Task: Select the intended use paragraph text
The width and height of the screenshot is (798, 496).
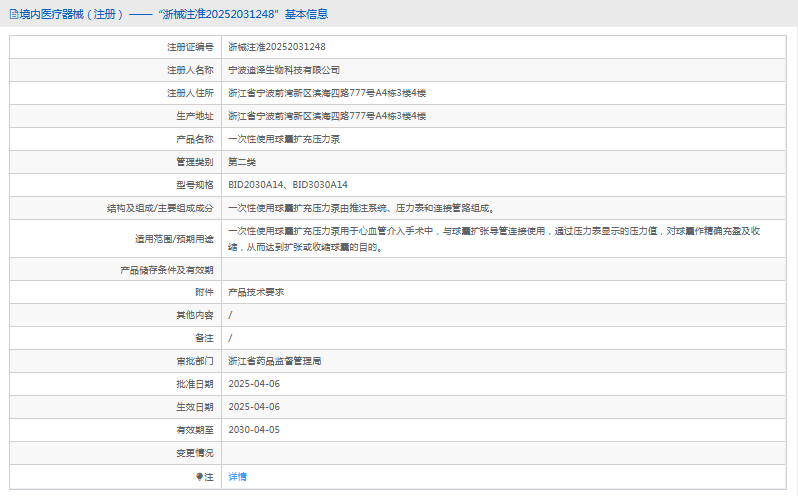Action: (494, 239)
